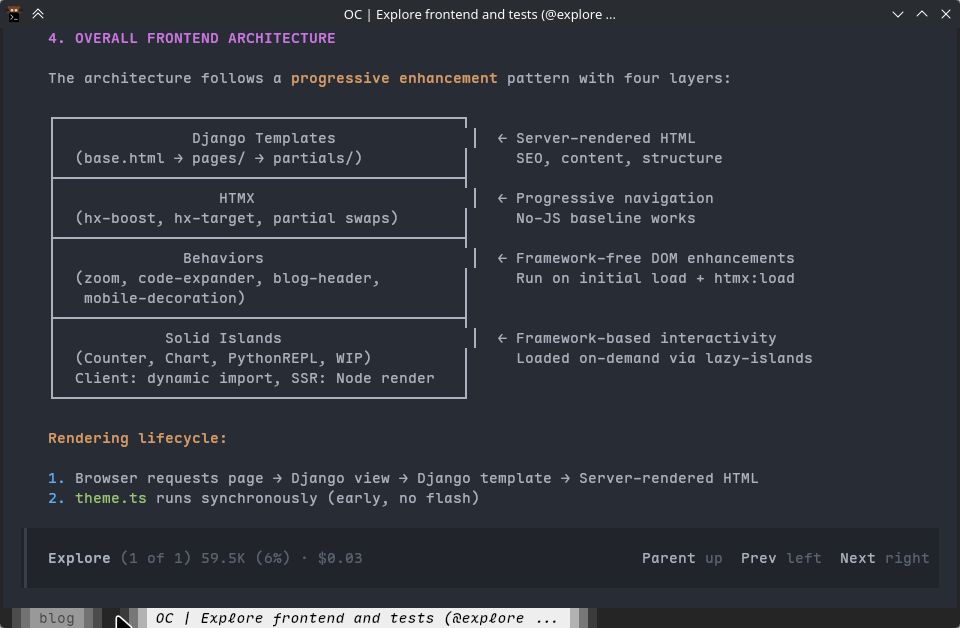Click the 'Django Templates' box title
Viewport: 960px width, 628px height.
click(264, 138)
